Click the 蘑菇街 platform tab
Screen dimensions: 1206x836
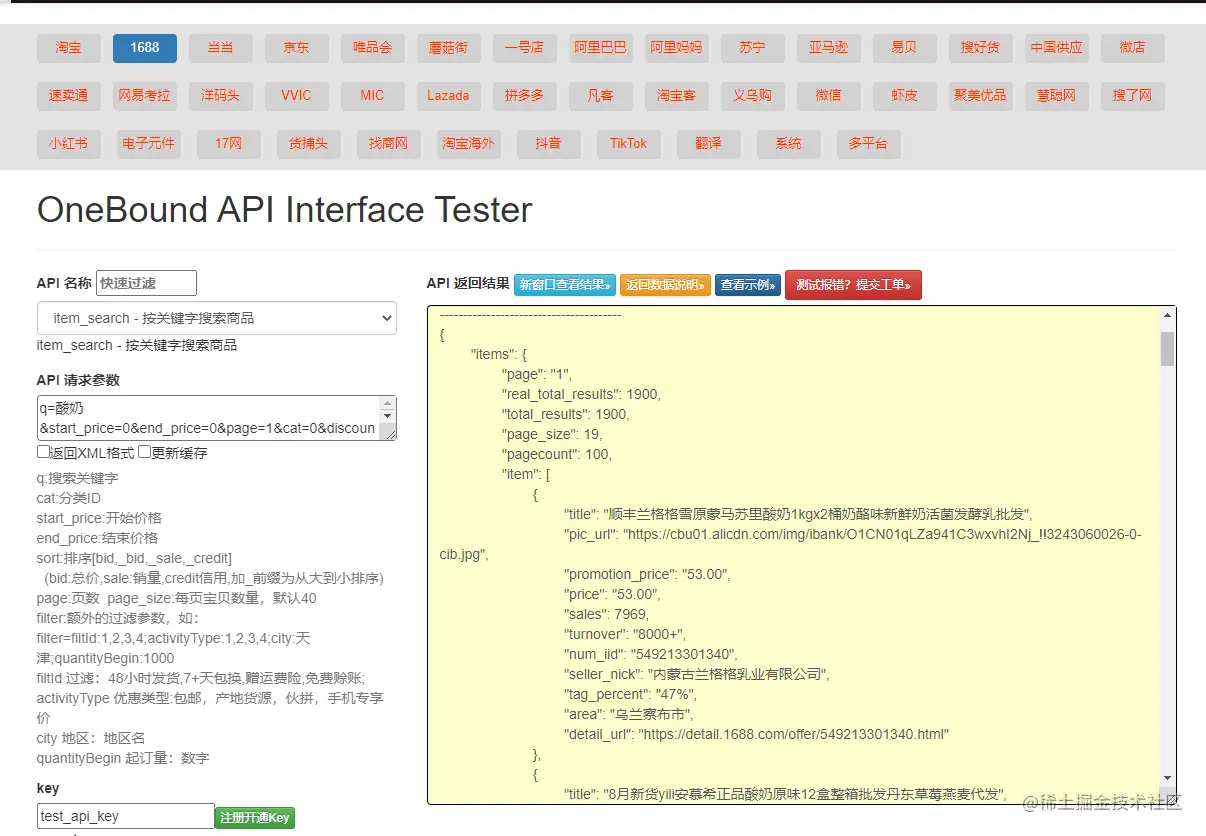click(x=449, y=48)
